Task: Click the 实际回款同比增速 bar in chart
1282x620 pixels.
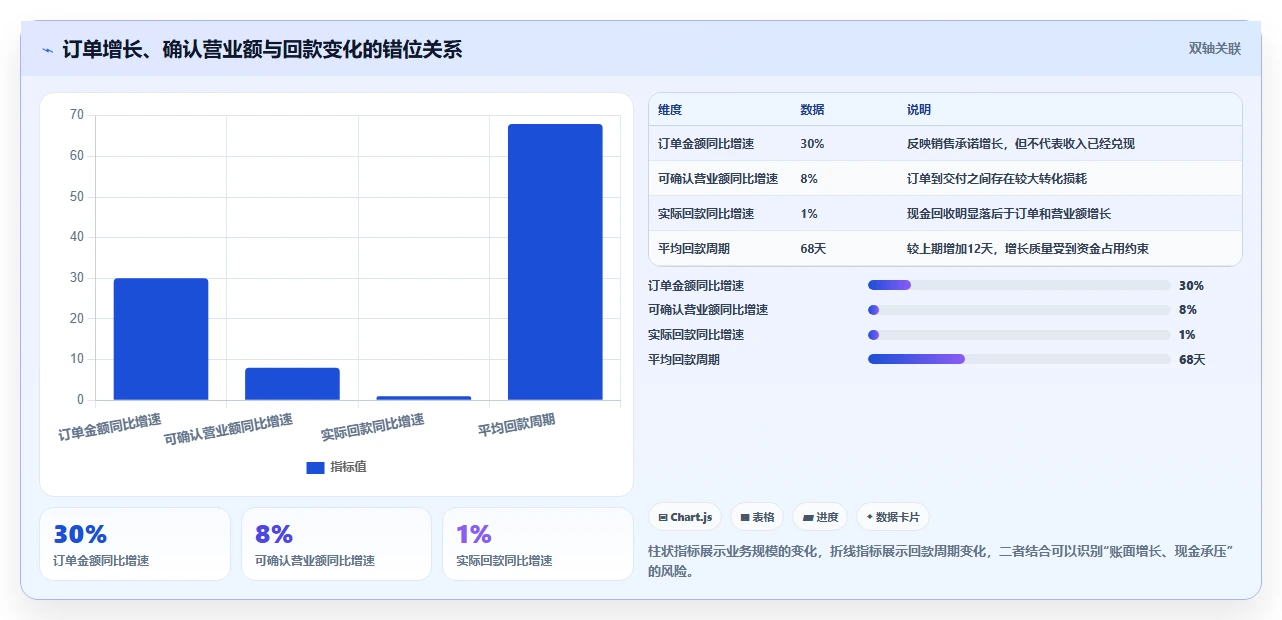Action: (x=424, y=398)
